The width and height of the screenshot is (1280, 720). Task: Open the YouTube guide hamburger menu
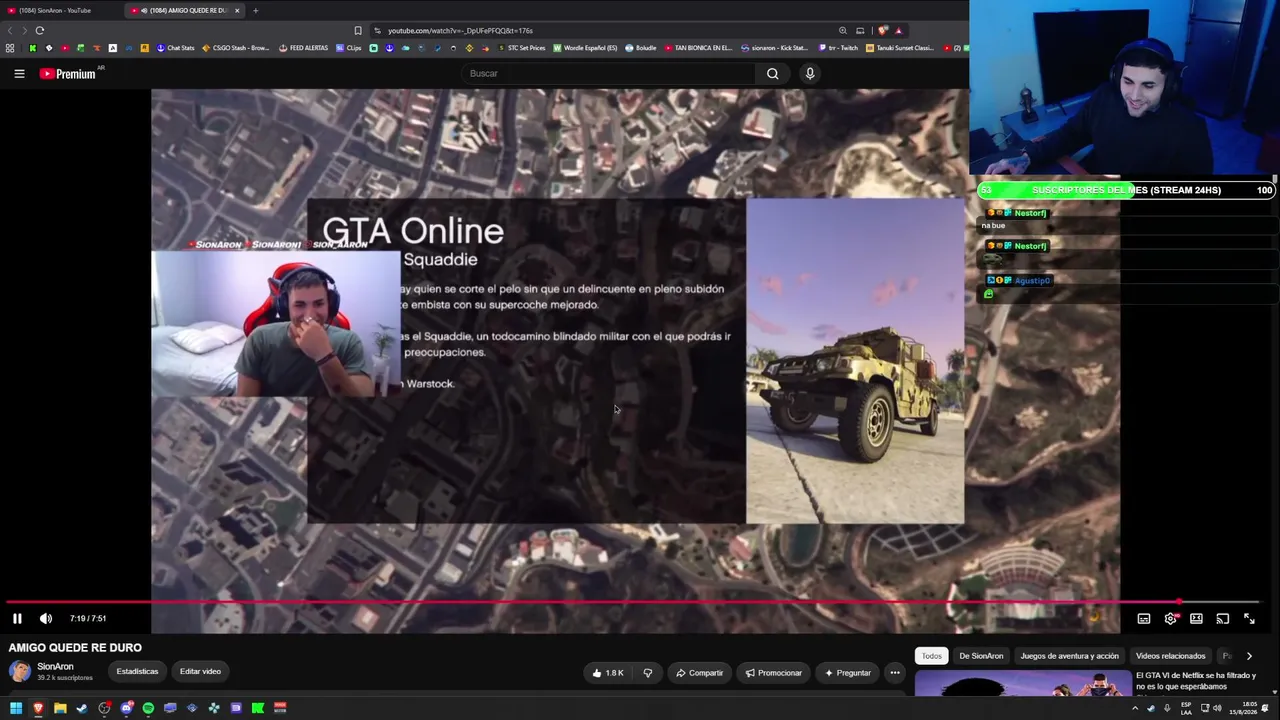click(19, 73)
